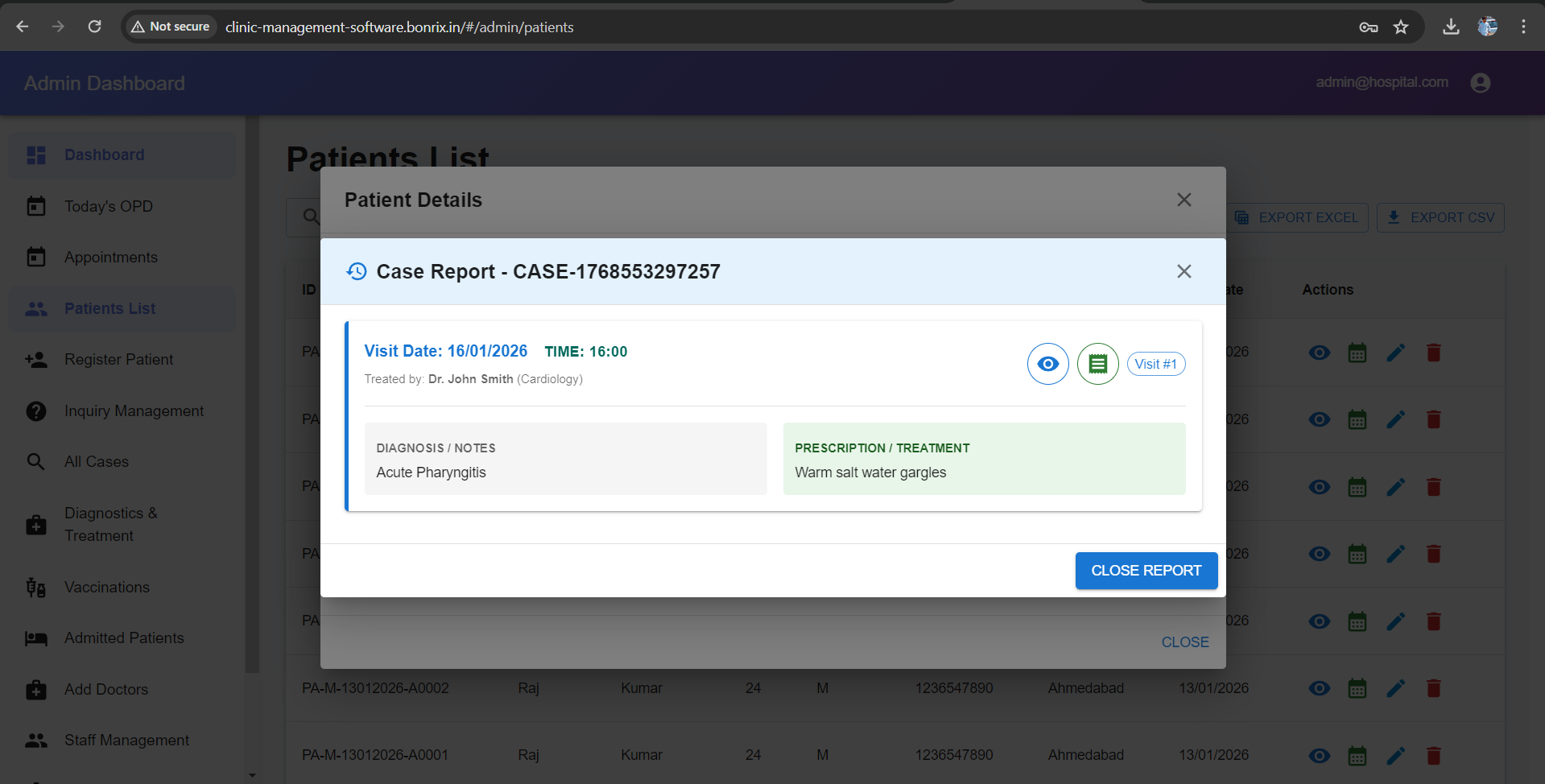Select the green prescription icon for Visit #1

(1097, 364)
